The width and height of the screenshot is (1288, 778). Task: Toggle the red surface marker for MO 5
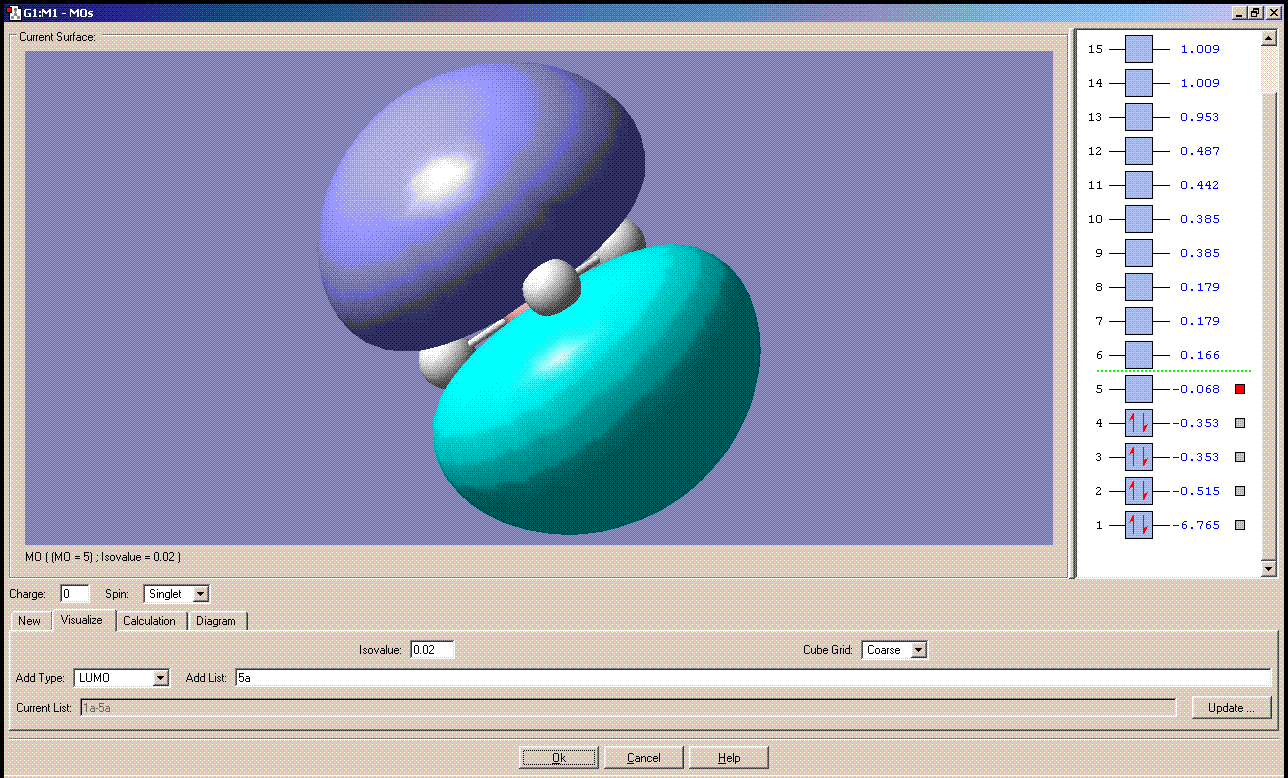[1240, 389]
